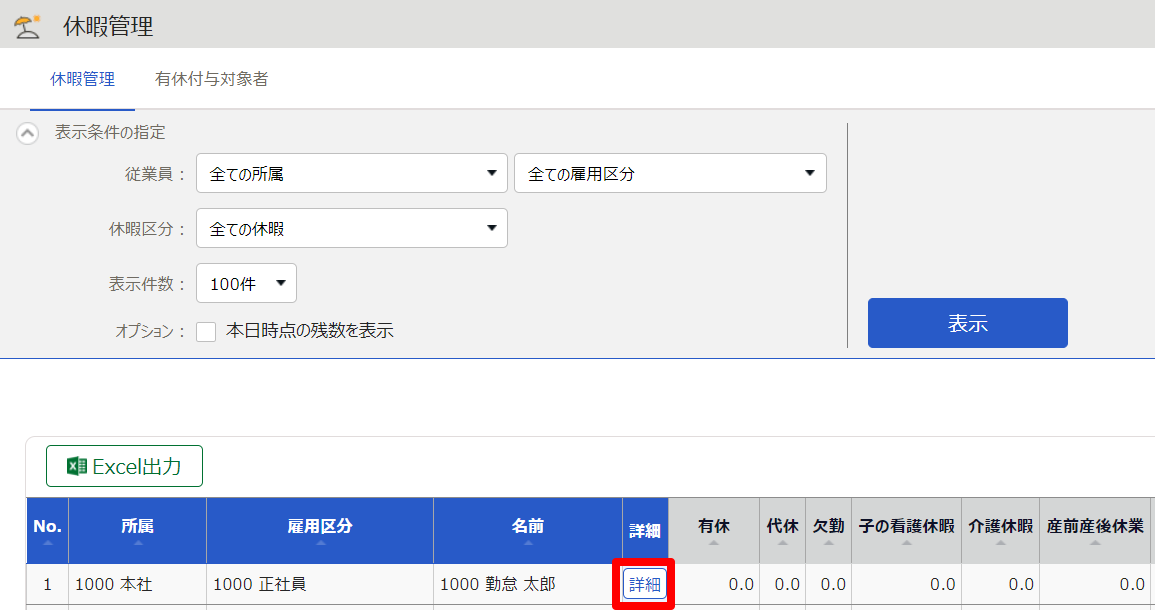Click the cell 1000 正社員
This screenshot has height=610, width=1155.
(320, 584)
